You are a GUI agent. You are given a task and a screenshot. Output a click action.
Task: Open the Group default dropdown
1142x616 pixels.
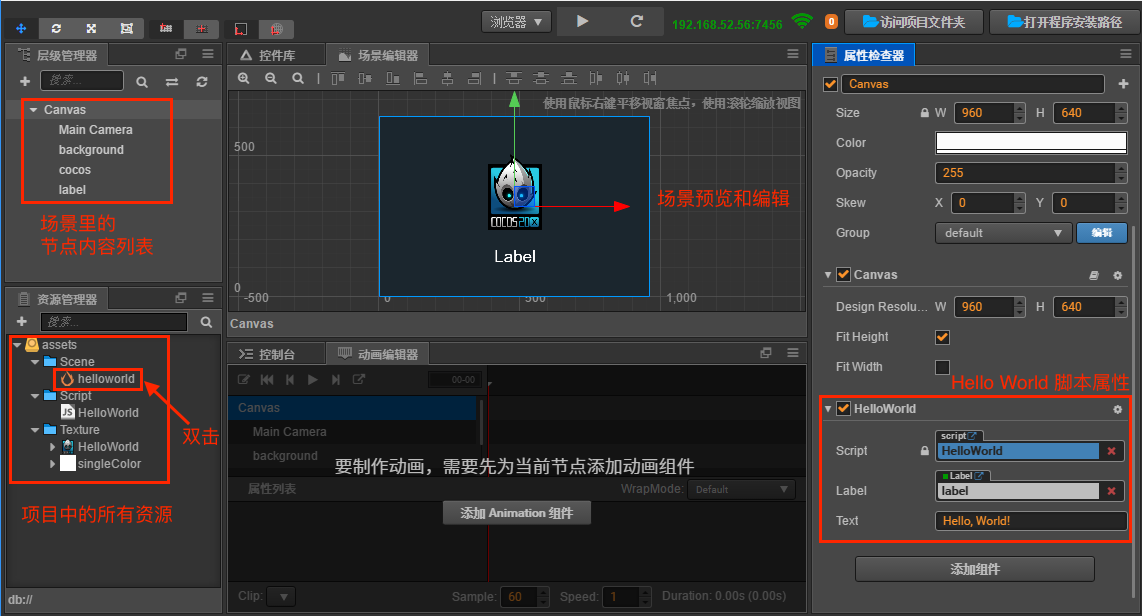point(1003,233)
